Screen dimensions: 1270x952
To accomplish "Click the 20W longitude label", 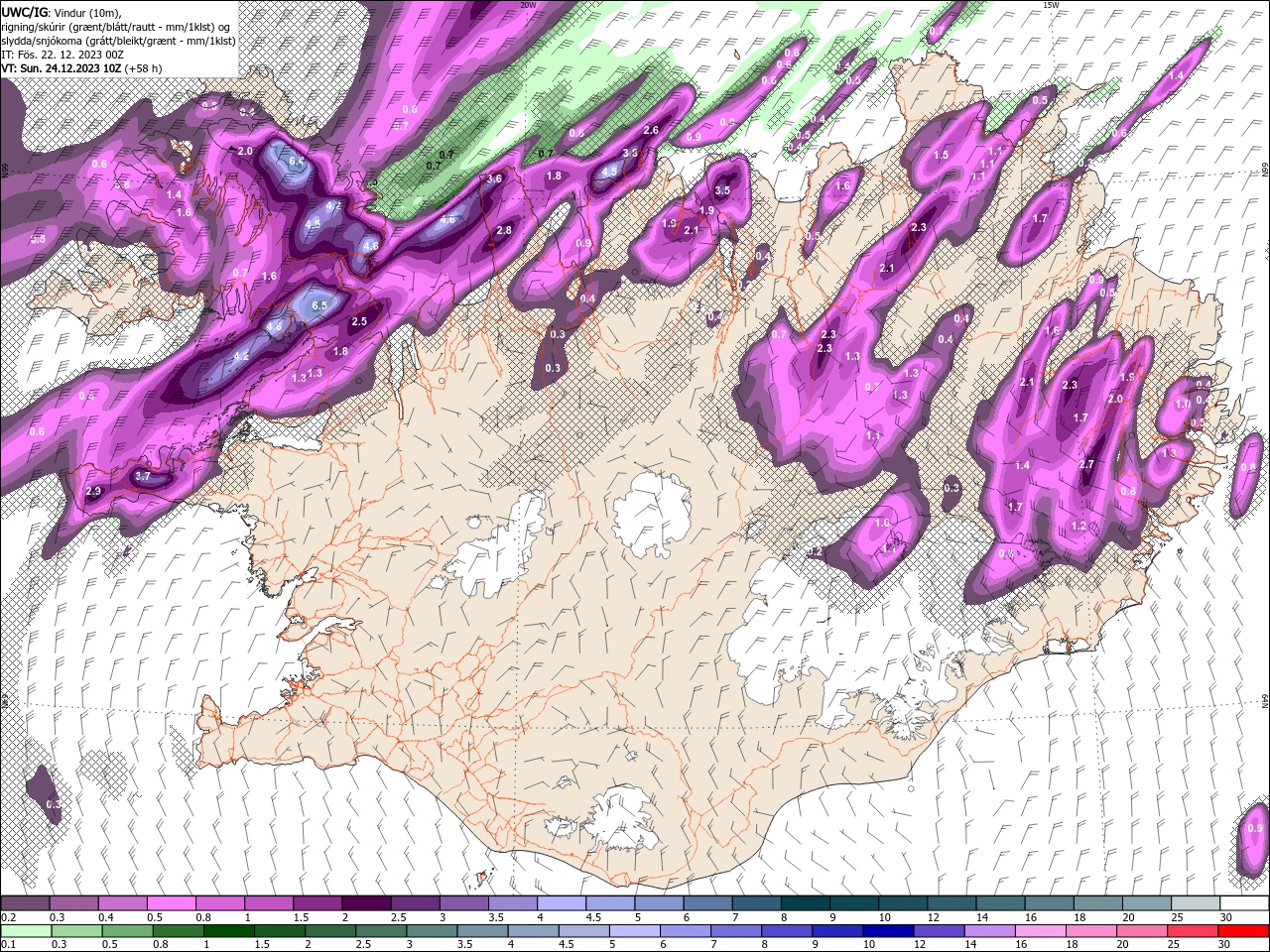I will pos(528,5).
